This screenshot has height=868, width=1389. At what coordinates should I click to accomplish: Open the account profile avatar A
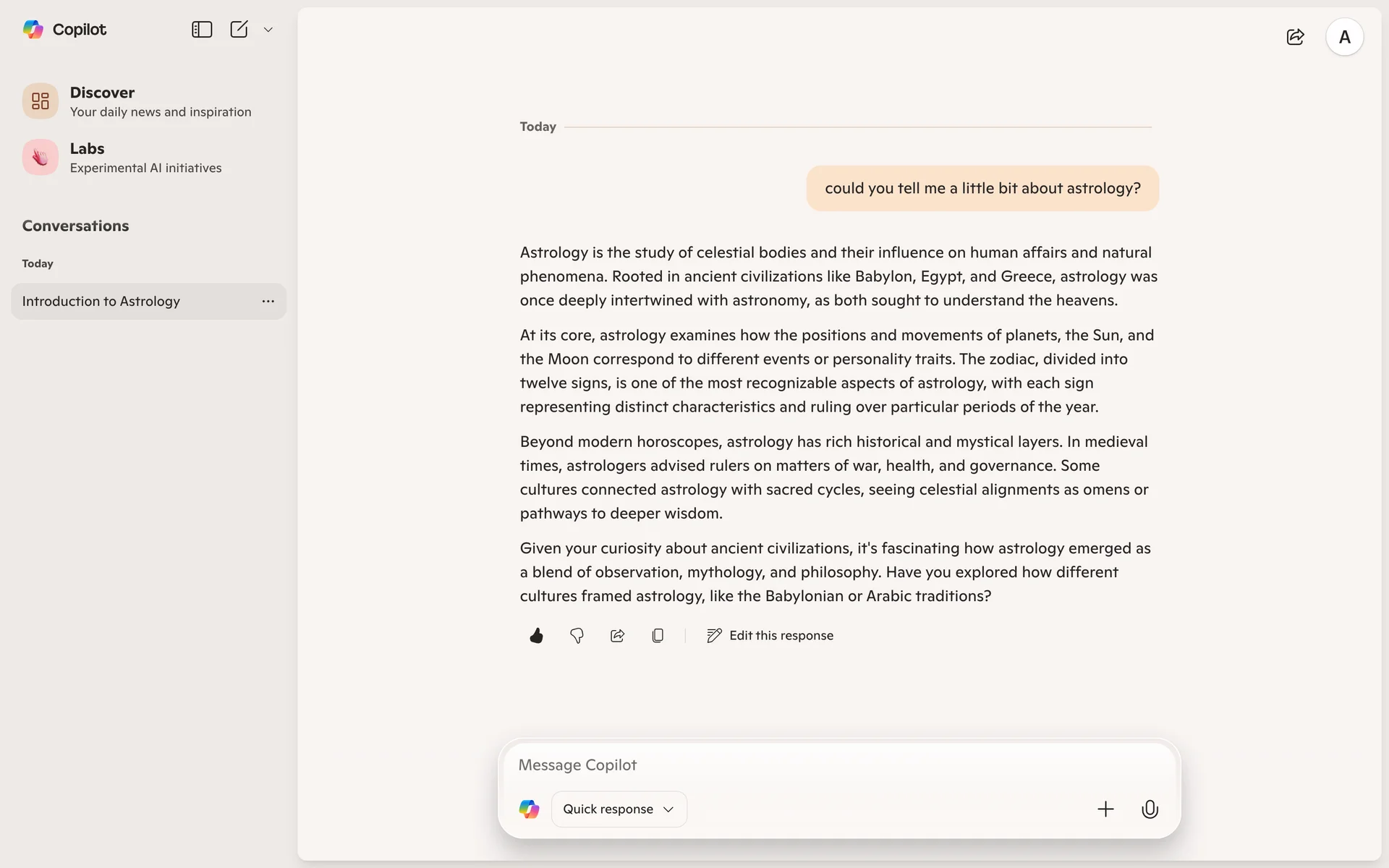1344,37
